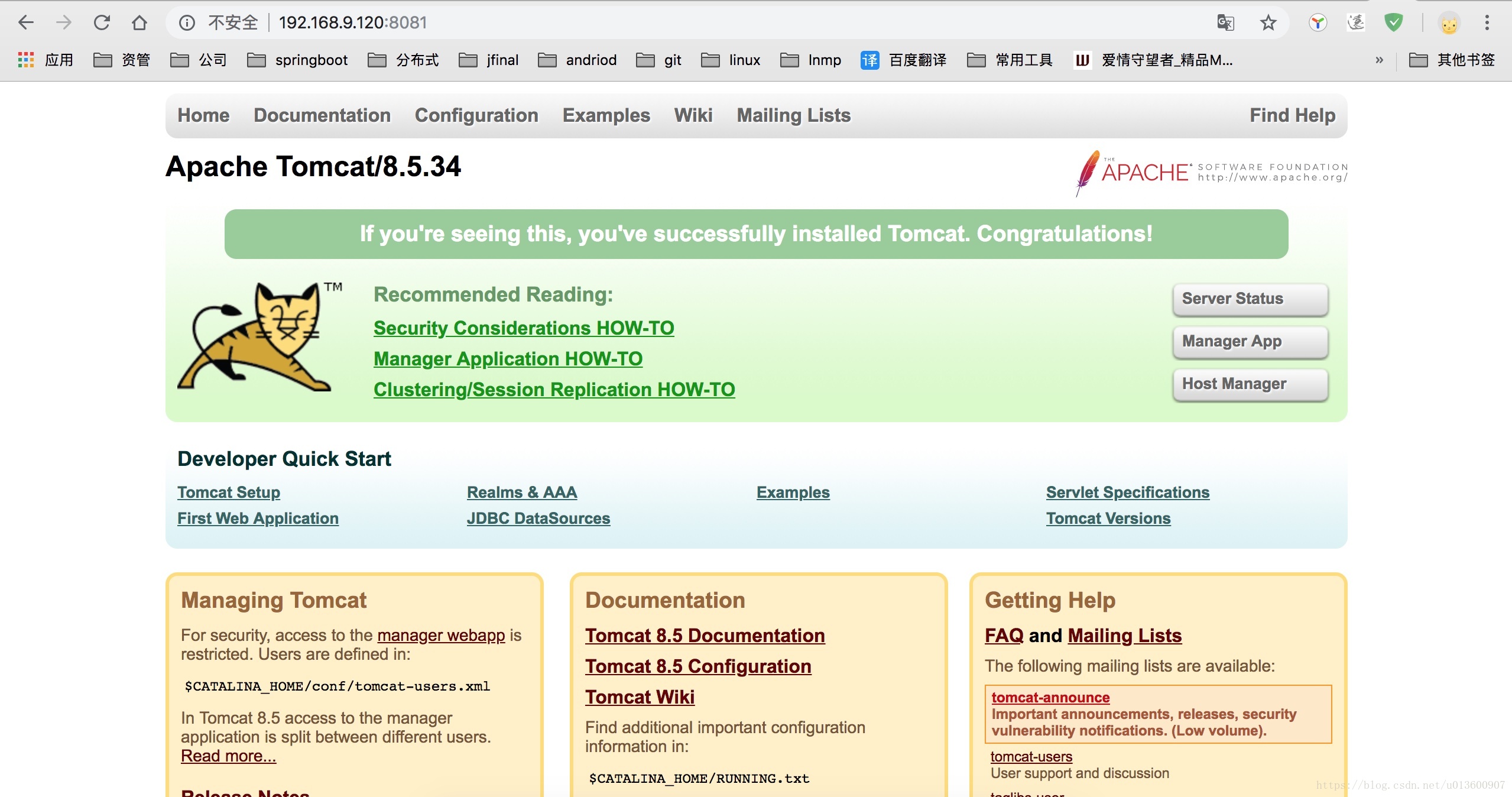Open the tomcat-users mailing list link

coord(1031,757)
